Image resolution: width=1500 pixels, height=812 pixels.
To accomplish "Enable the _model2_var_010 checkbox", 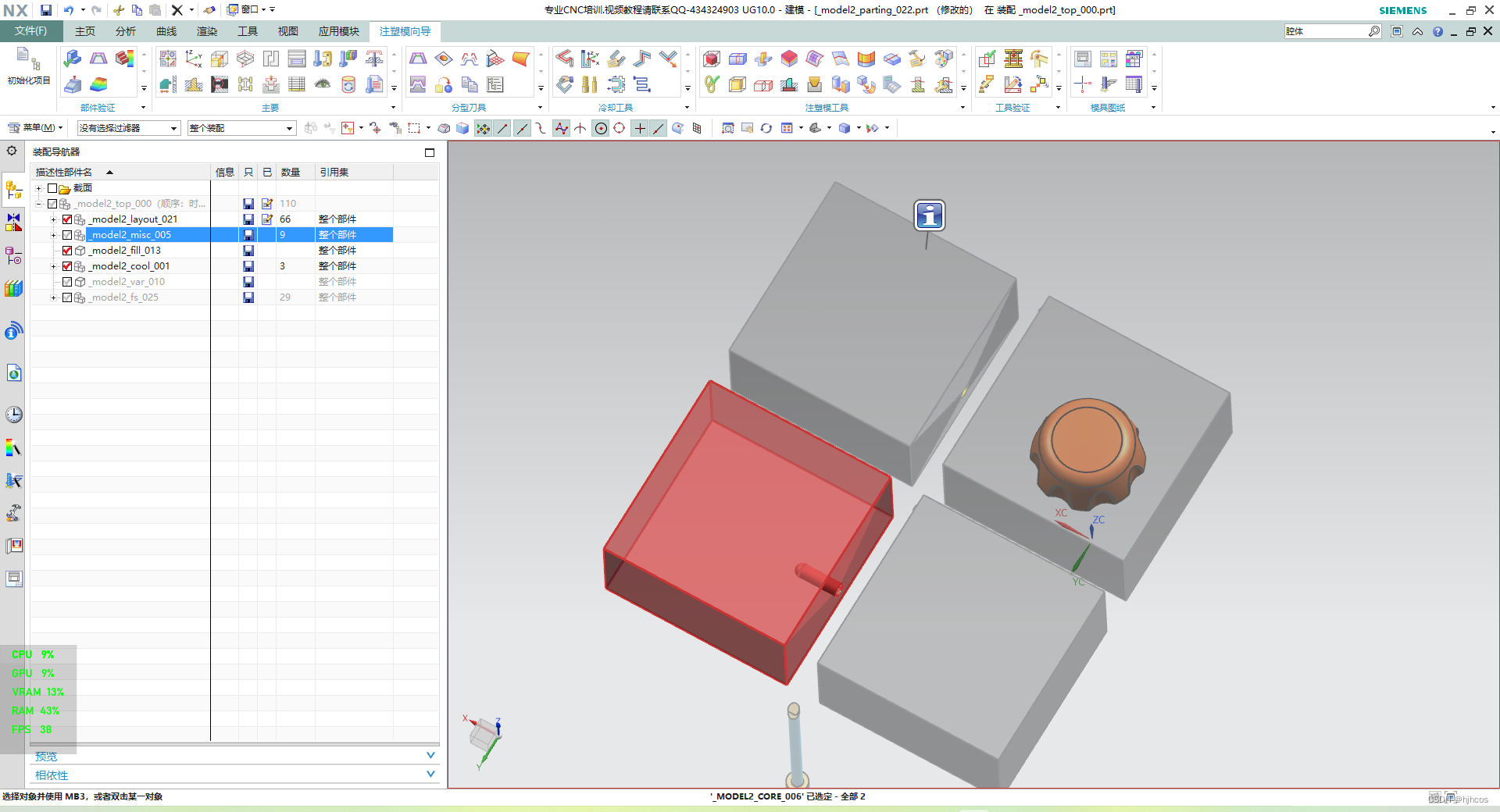I will click(67, 282).
